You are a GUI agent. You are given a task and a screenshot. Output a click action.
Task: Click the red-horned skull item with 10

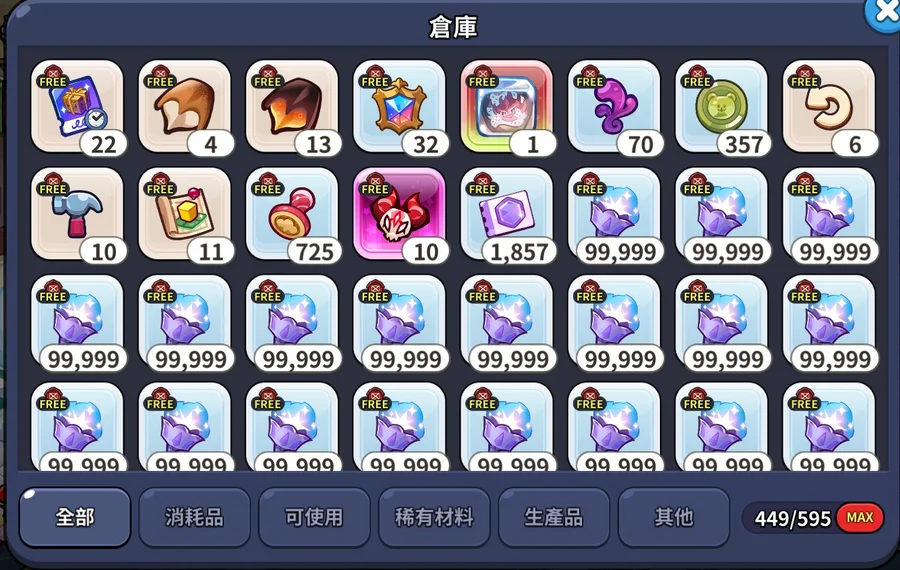click(399, 214)
